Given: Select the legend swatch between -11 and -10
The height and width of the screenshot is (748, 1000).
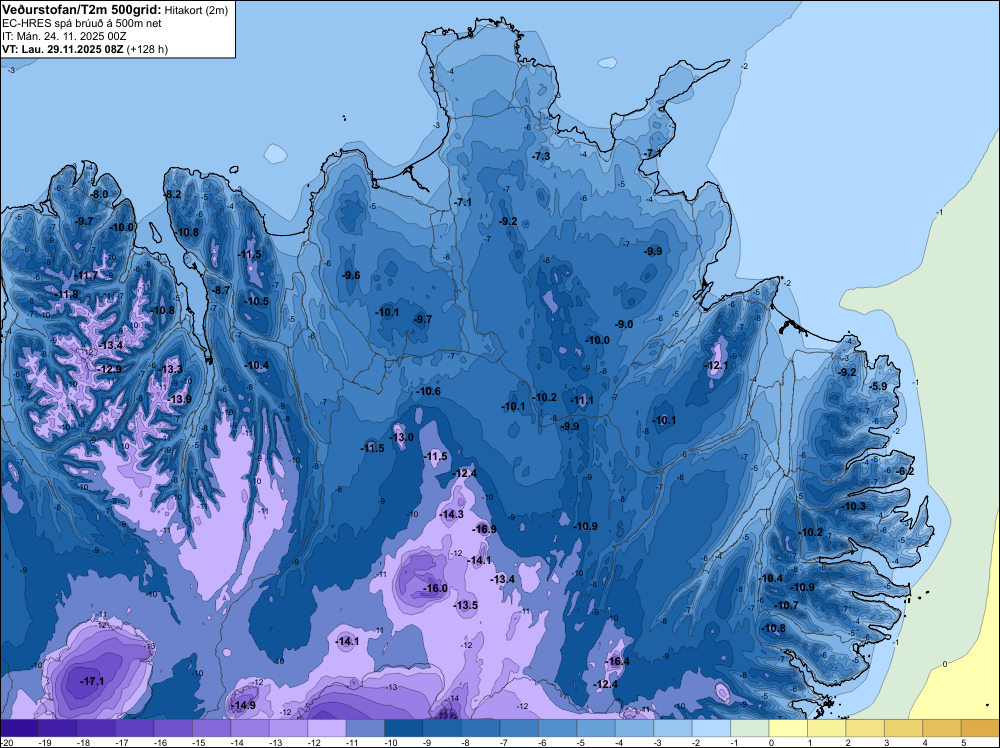Looking at the screenshot, I should click(365, 728).
